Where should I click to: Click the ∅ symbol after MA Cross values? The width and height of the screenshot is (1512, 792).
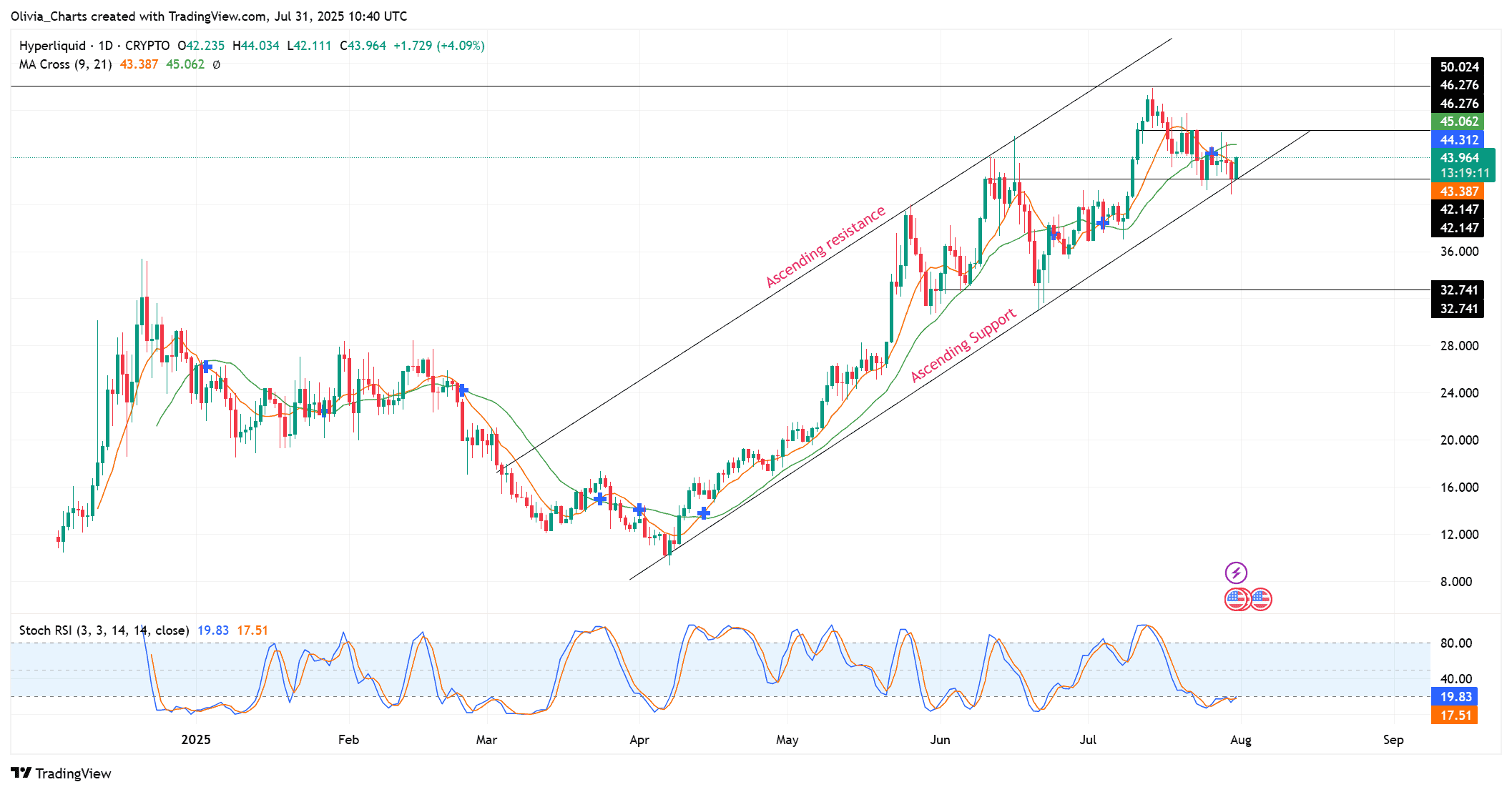tap(217, 64)
